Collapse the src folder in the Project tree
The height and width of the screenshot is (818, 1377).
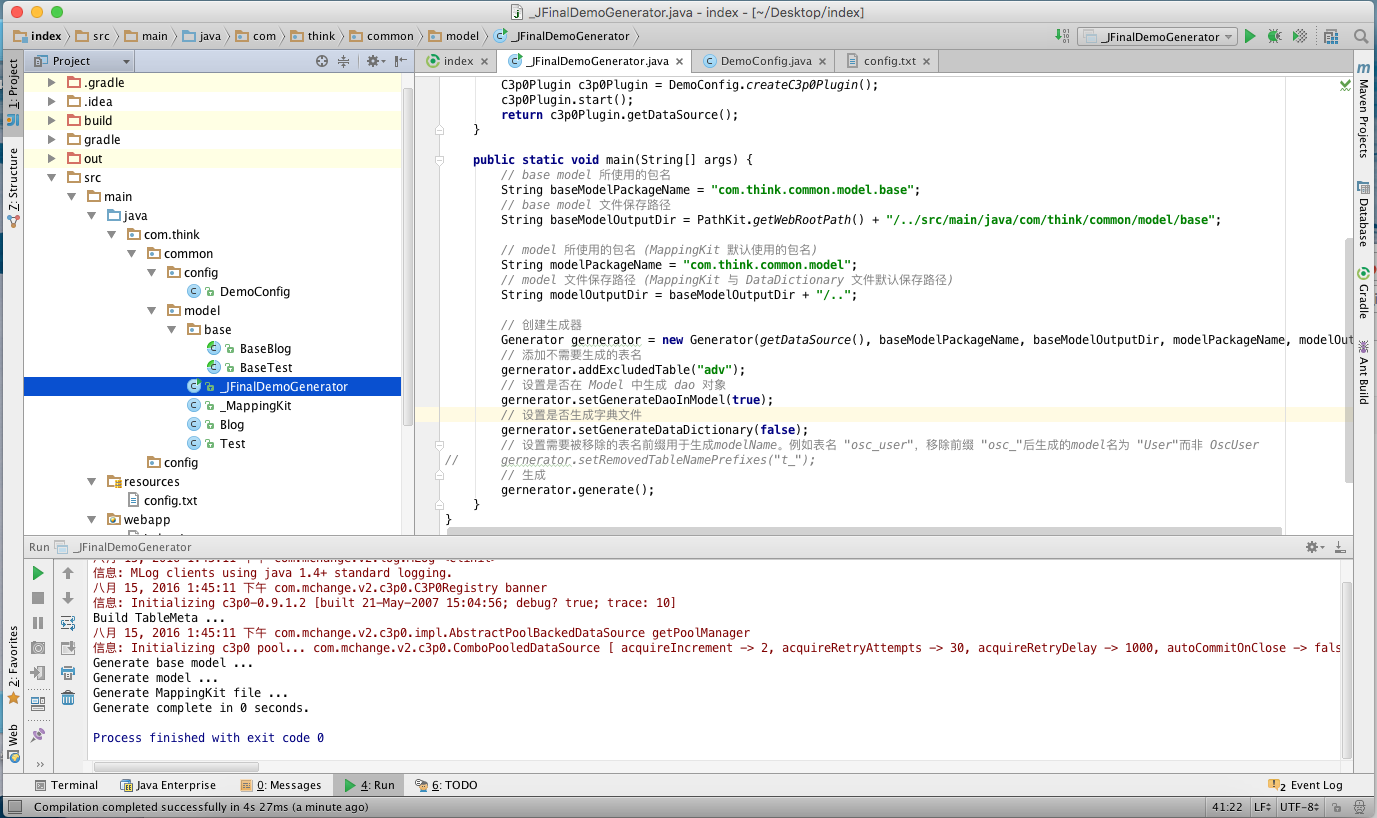click(x=52, y=178)
